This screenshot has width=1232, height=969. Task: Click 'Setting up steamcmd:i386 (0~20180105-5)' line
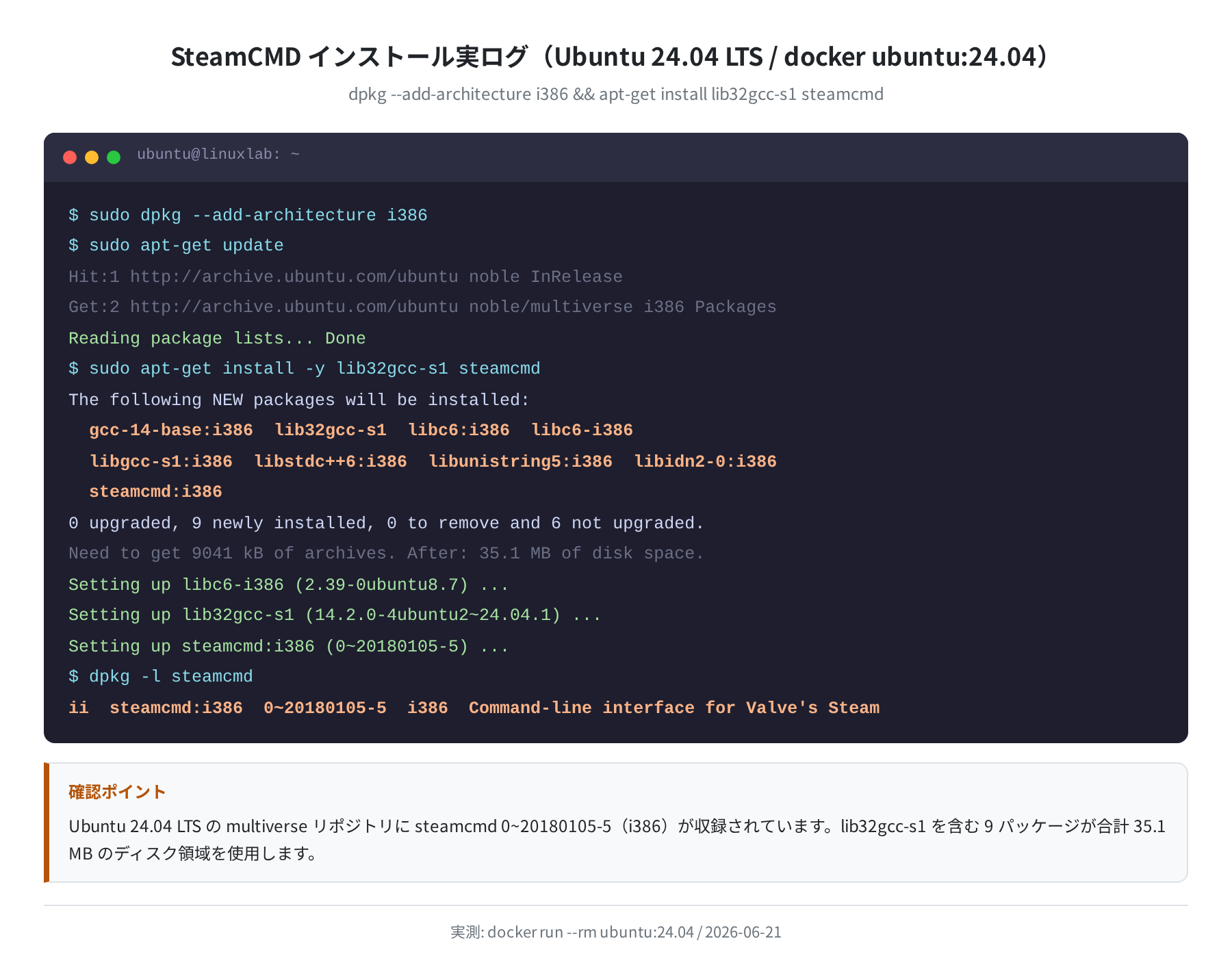click(289, 646)
